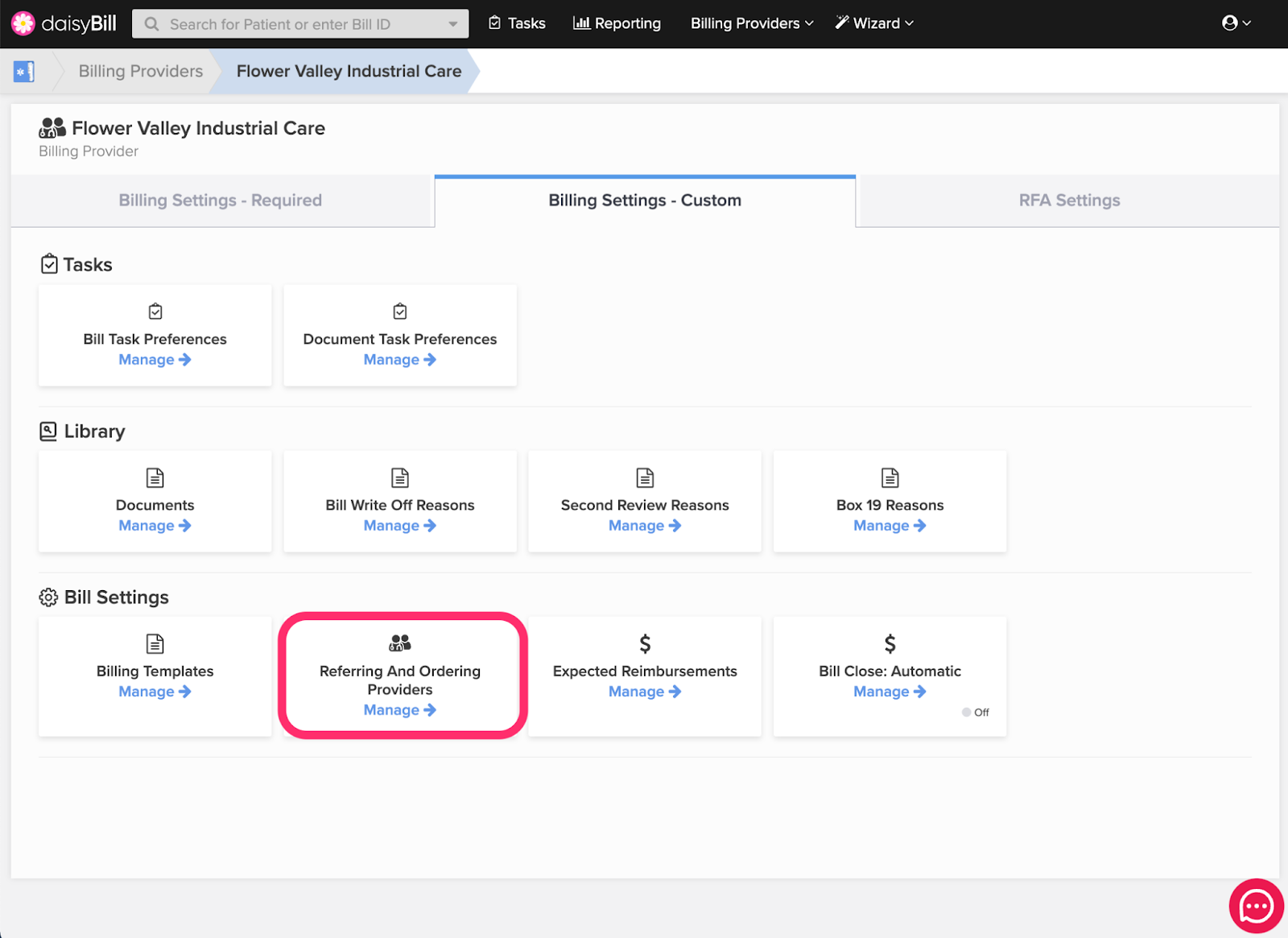Click the 'Flower Valley Industrial Care' page heading

click(198, 128)
